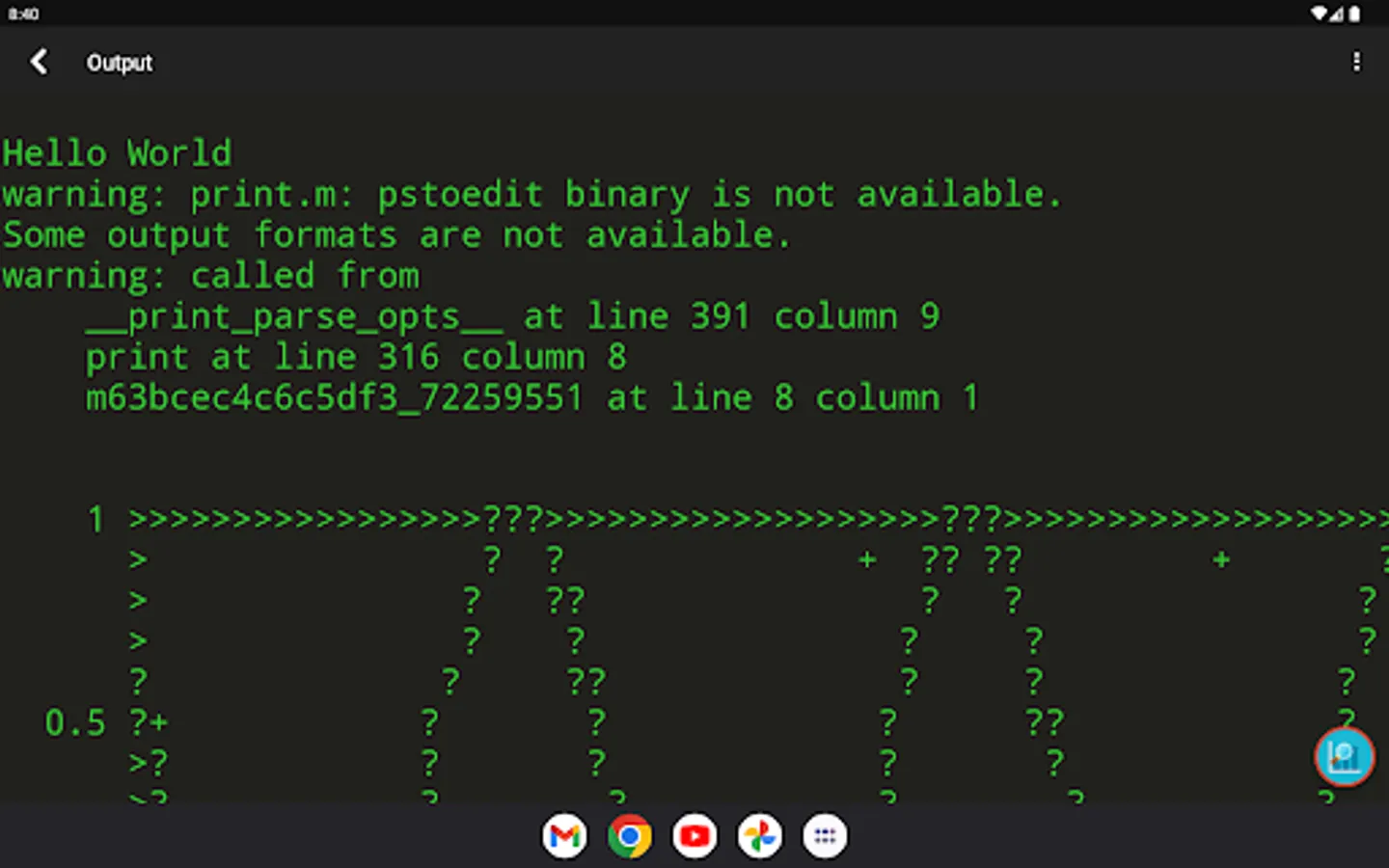Select 'print at line 316 column 8'

coord(356,358)
